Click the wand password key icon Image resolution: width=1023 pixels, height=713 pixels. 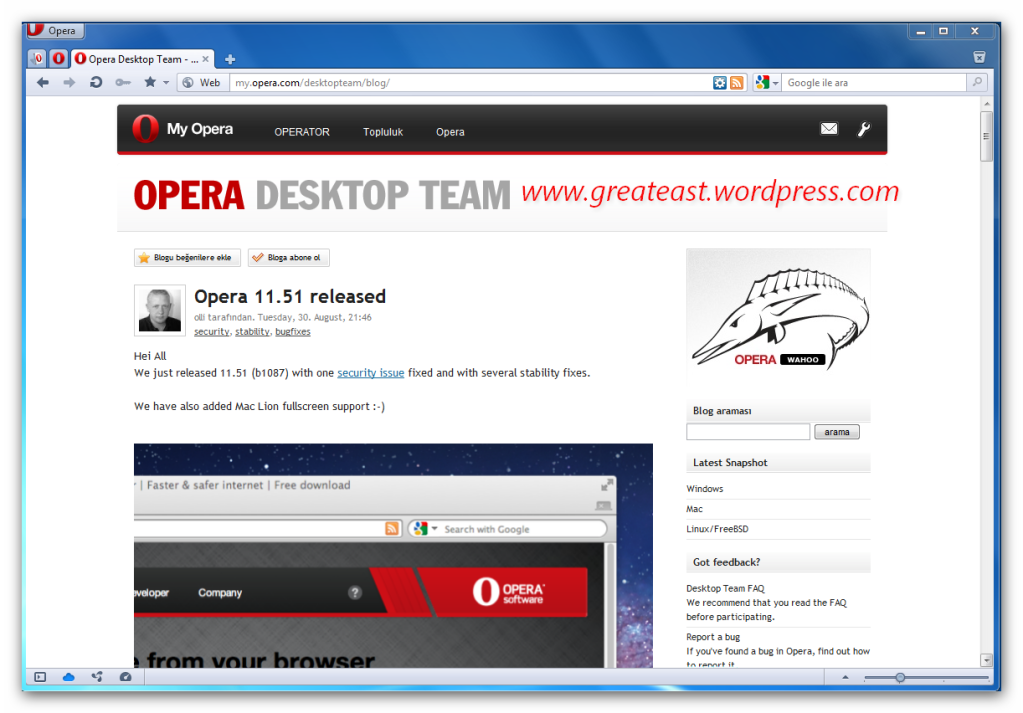pos(122,83)
